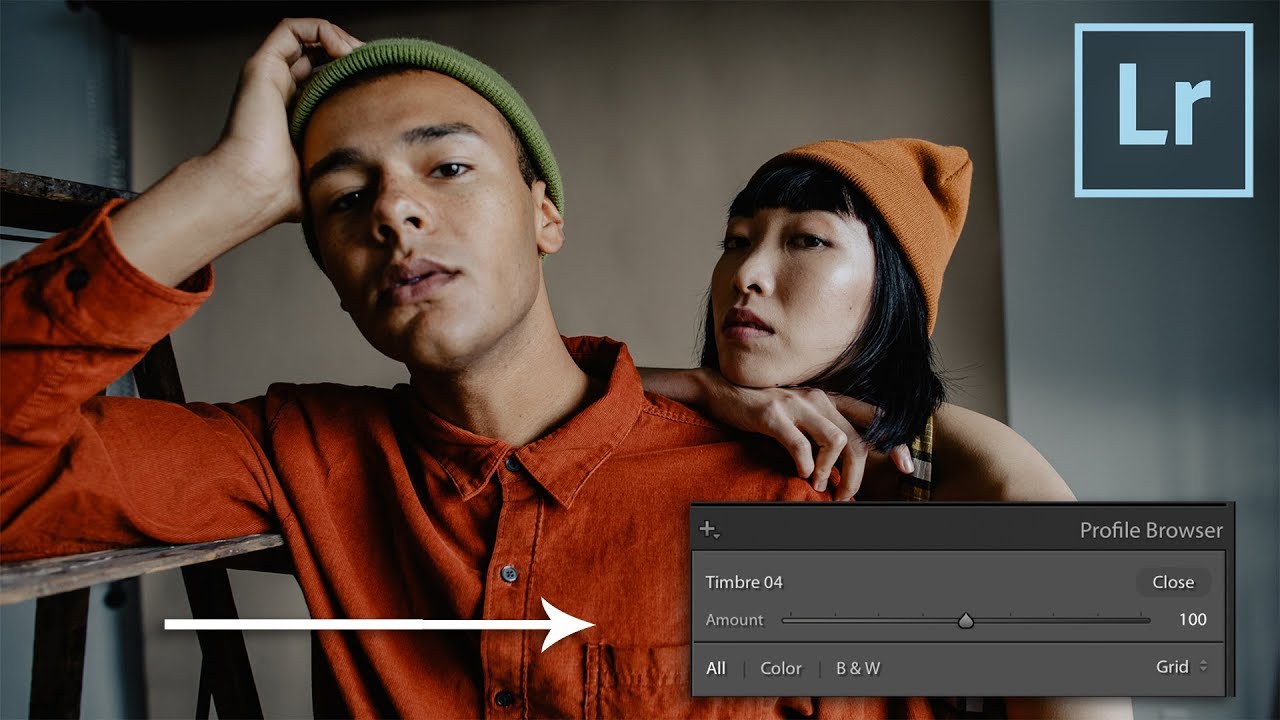Click the Lightroom Lr logo
Screen dimensions: 1280x720
pos(1164,110)
